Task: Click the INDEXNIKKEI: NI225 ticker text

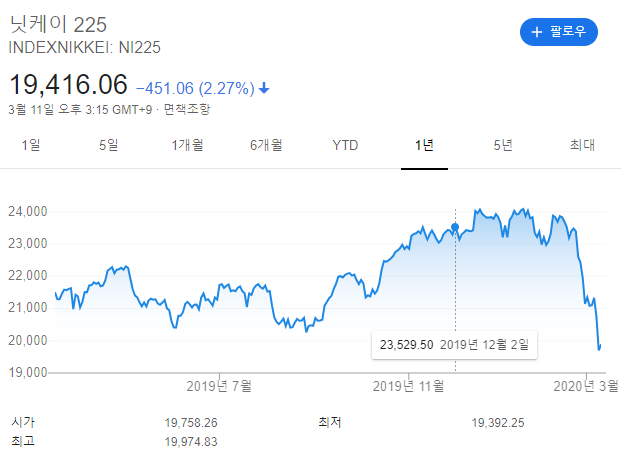Action: click(85, 47)
